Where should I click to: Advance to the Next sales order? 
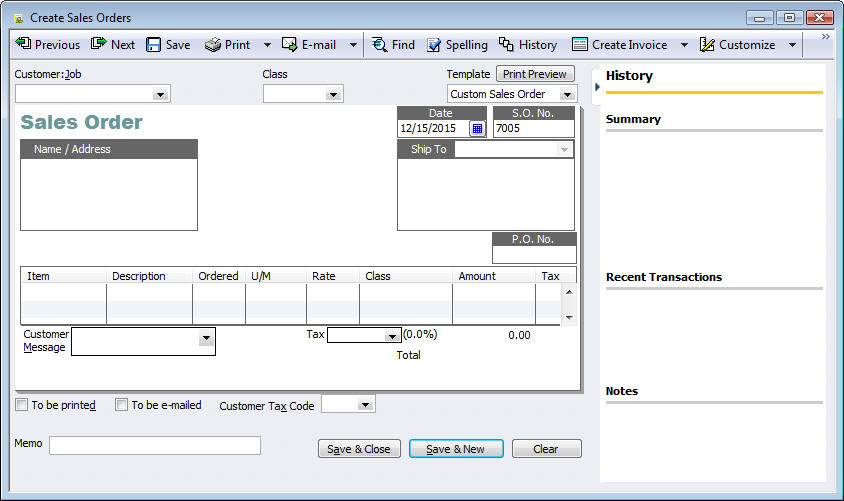pyautogui.click(x=112, y=45)
